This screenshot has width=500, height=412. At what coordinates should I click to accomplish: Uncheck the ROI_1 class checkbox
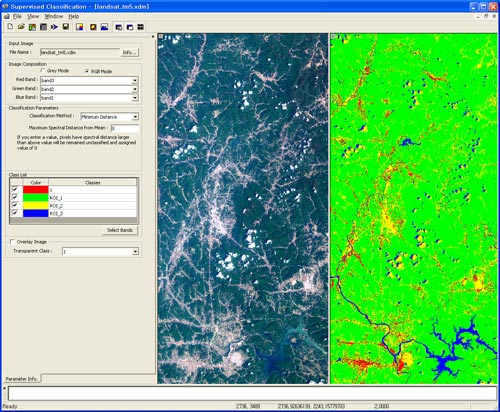15,197
